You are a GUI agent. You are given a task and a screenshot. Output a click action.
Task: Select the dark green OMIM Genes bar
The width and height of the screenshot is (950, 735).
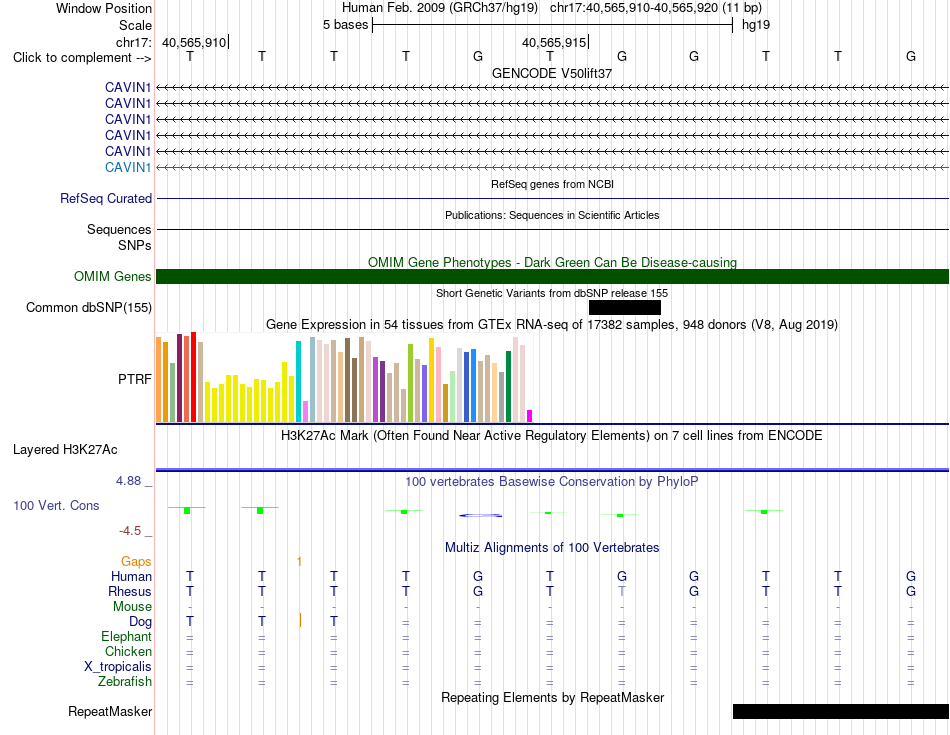click(552, 276)
